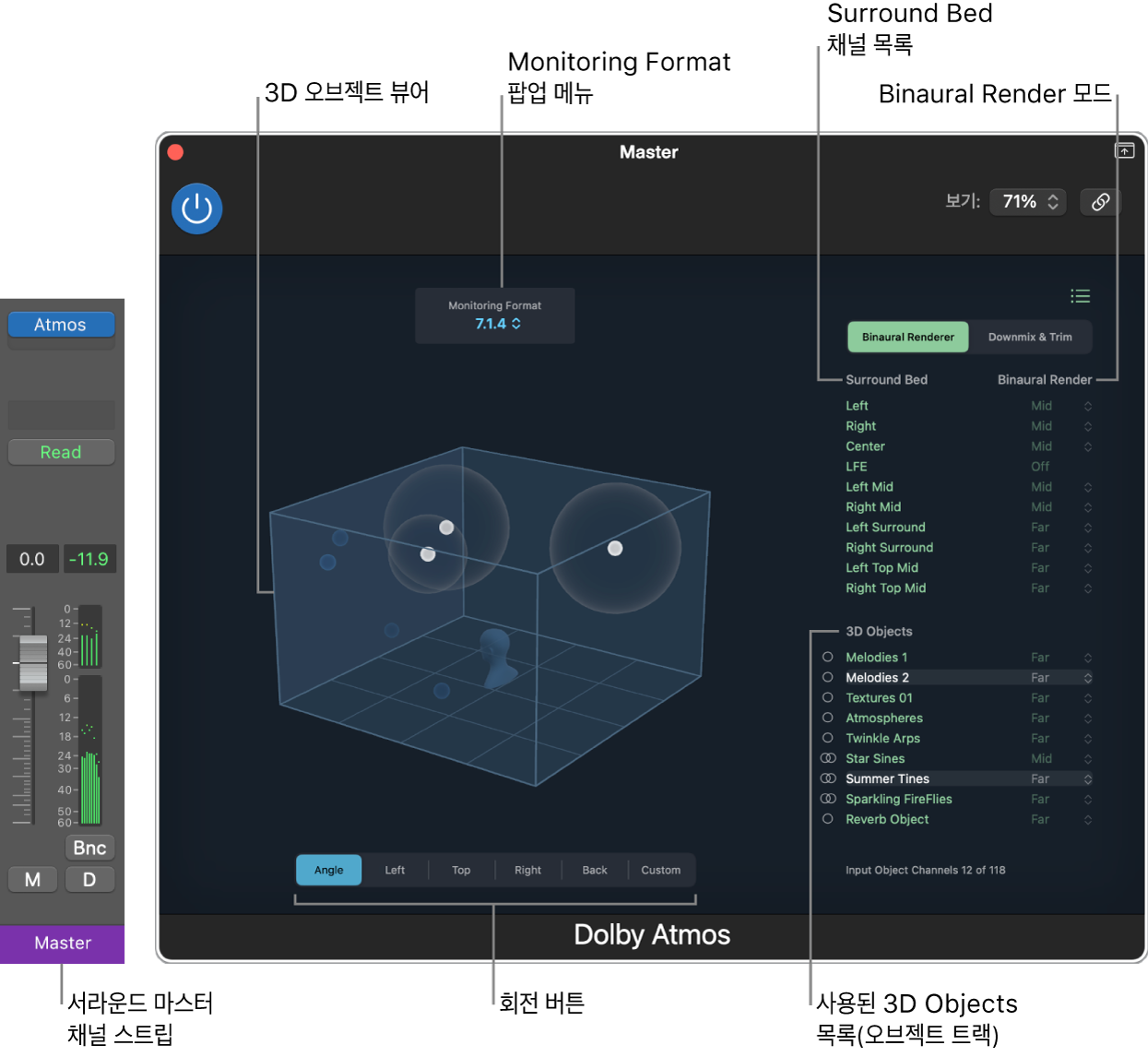Switch to the Binaural Renderer tab

[908, 338]
